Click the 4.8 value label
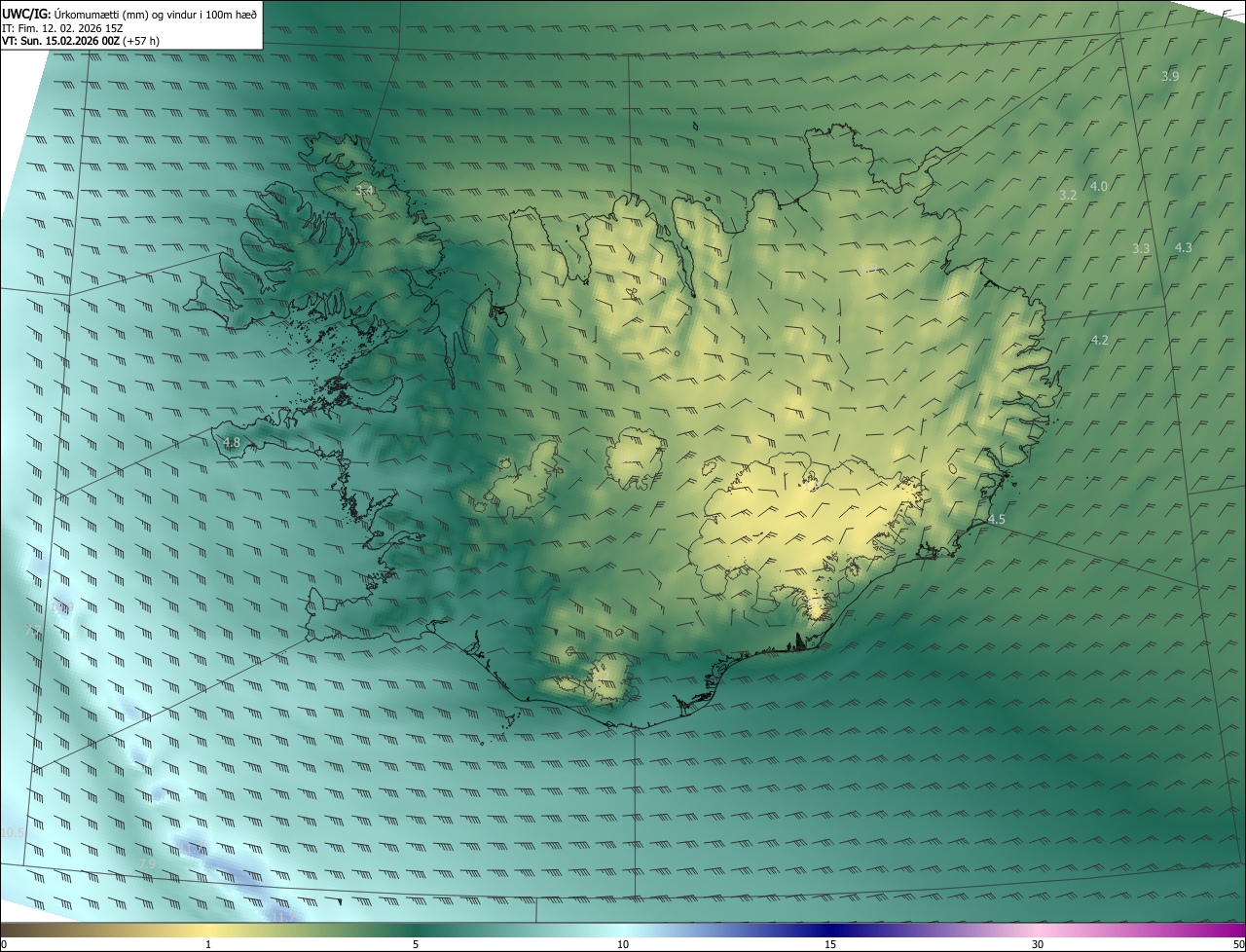Image resolution: width=1246 pixels, height=952 pixels. point(231,442)
